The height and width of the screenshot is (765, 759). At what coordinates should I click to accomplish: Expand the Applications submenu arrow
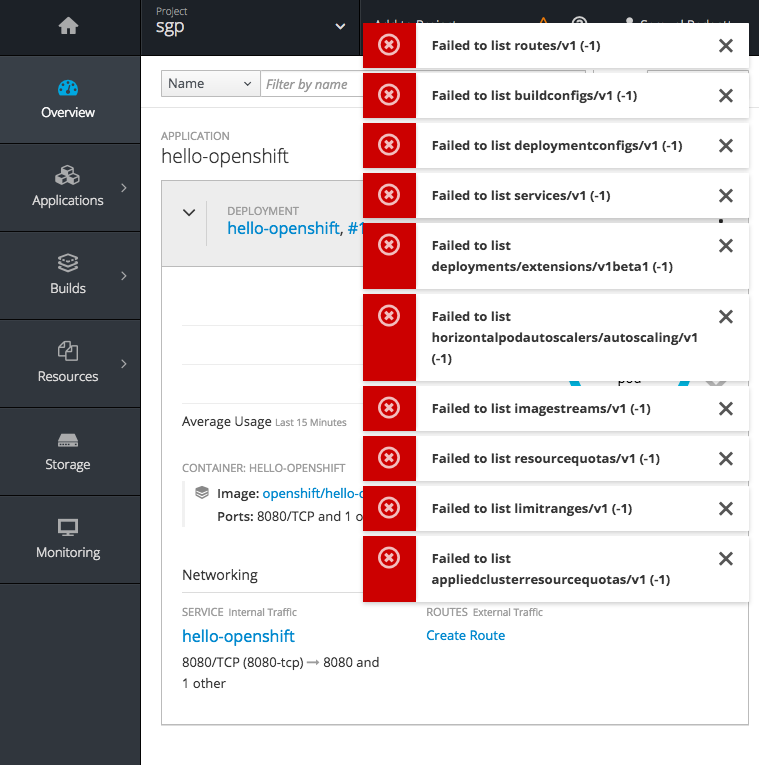click(124, 188)
